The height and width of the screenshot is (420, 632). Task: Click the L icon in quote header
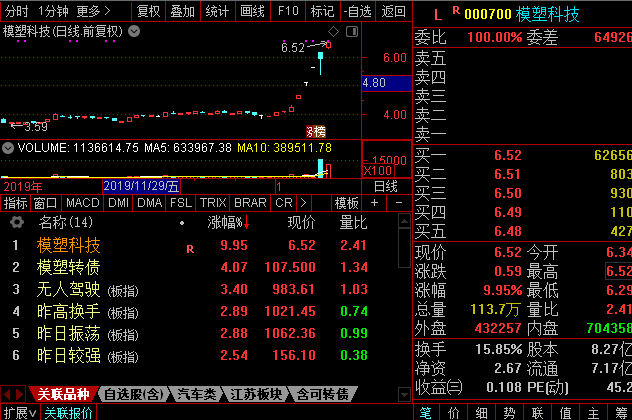click(438, 15)
